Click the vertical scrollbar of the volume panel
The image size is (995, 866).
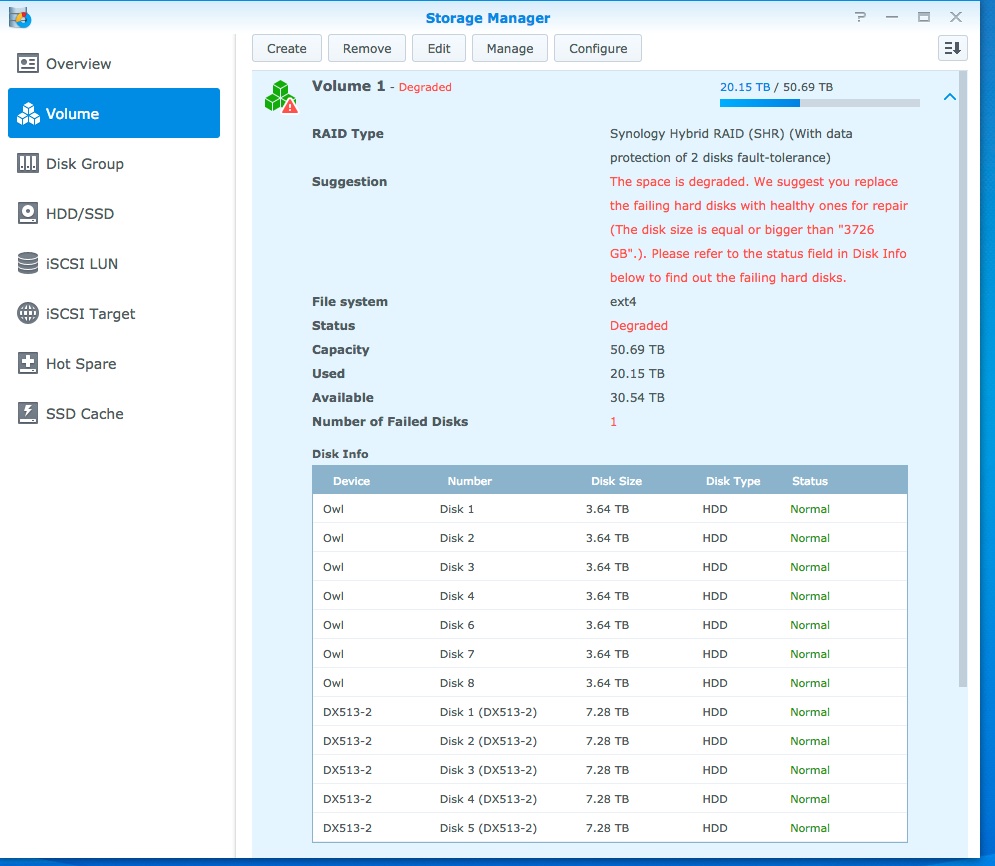[x=963, y=378]
